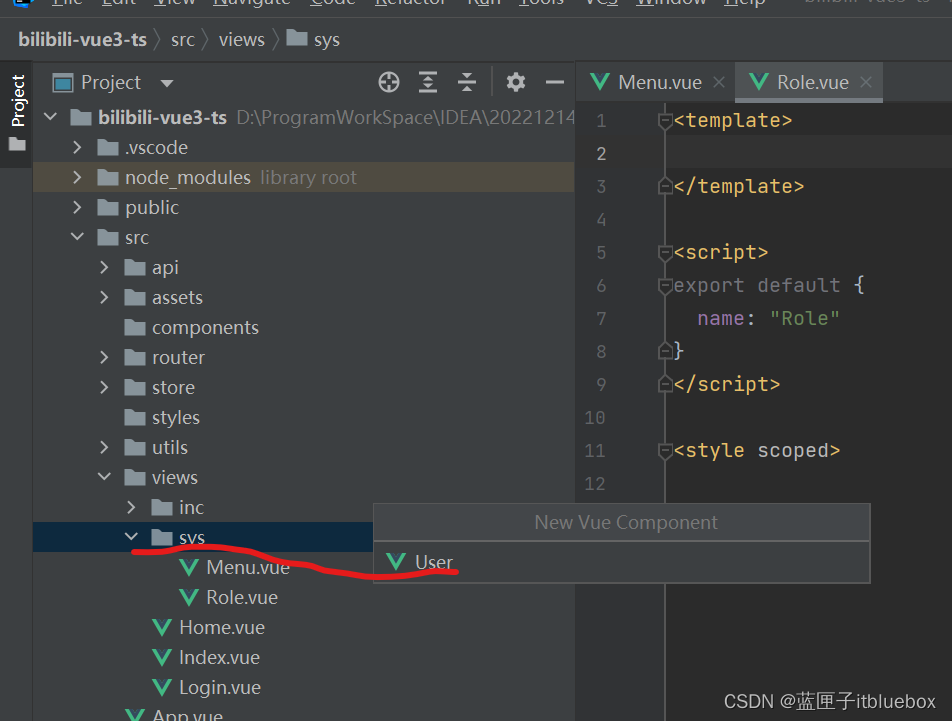Screen dimensions: 952x721
Task: Click Vue icon next to Role.vue in tree
Action: (x=189, y=597)
